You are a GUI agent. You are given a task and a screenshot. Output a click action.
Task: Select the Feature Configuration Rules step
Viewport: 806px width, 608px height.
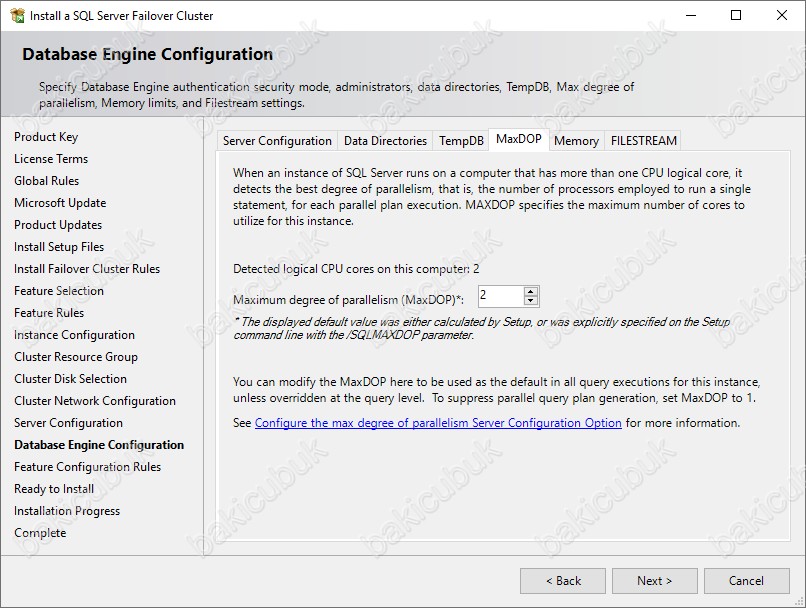click(87, 467)
